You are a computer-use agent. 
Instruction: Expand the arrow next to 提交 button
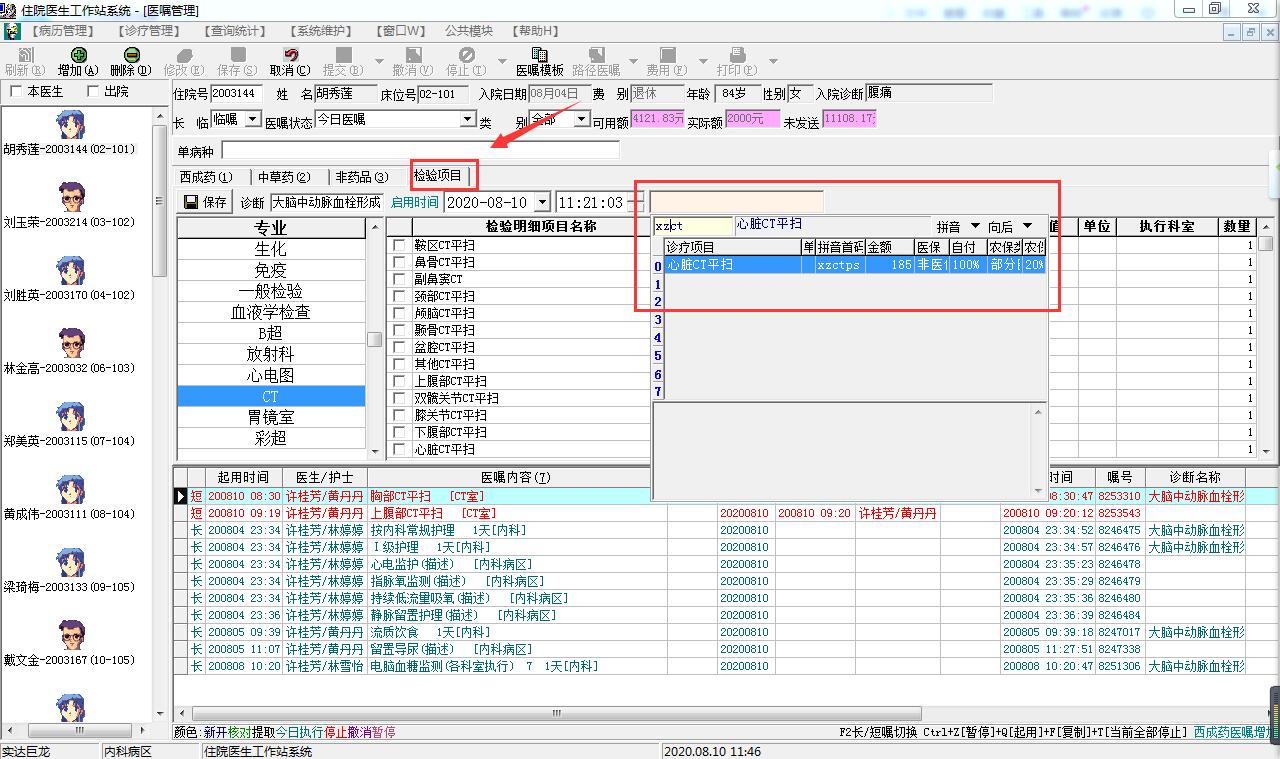click(378, 62)
